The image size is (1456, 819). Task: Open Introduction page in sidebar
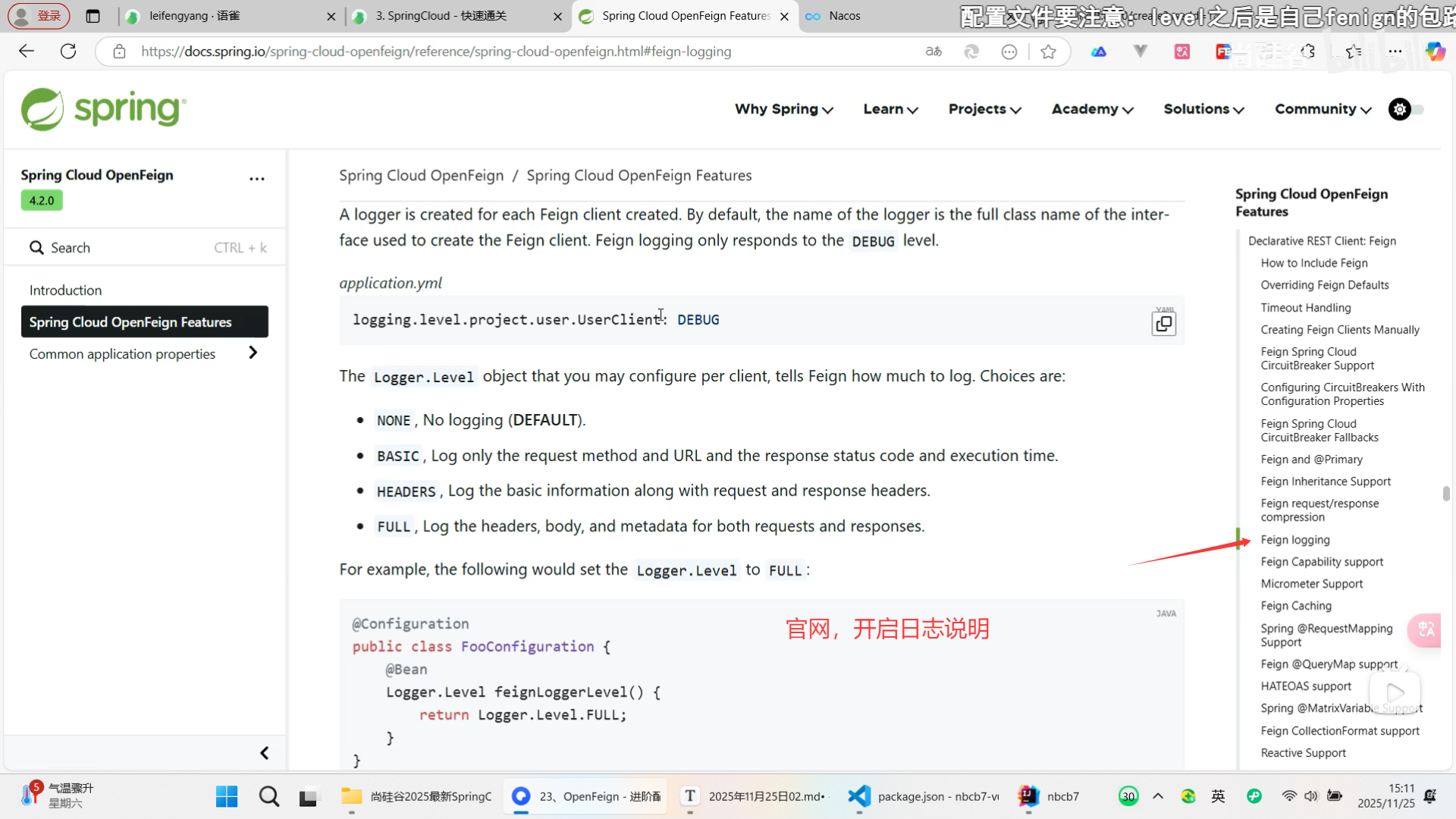click(65, 290)
